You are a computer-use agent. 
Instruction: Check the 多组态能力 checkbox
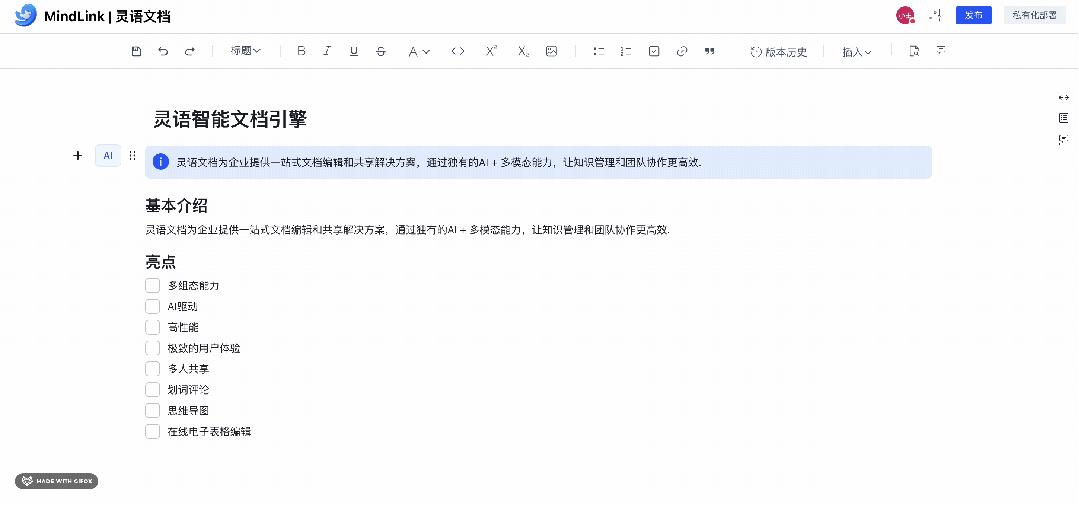tap(152, 285)
